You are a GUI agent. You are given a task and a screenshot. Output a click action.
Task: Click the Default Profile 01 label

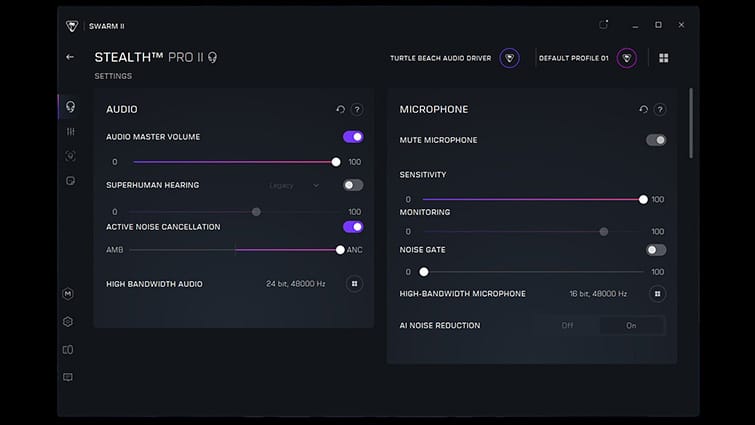pos(573,58)
